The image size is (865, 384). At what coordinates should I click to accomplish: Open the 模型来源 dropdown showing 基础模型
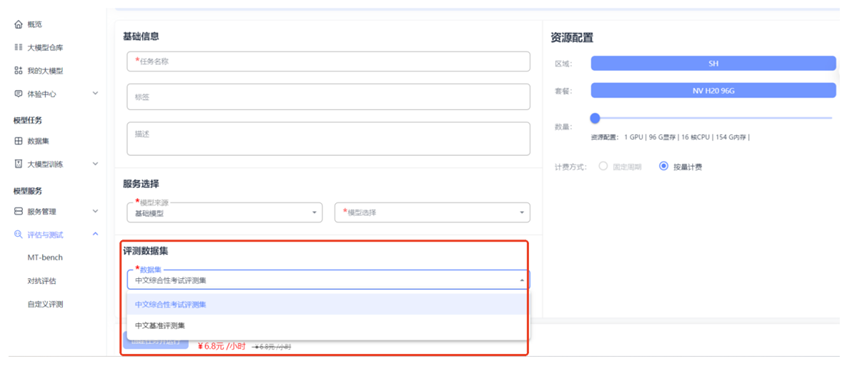coord(225,213)
